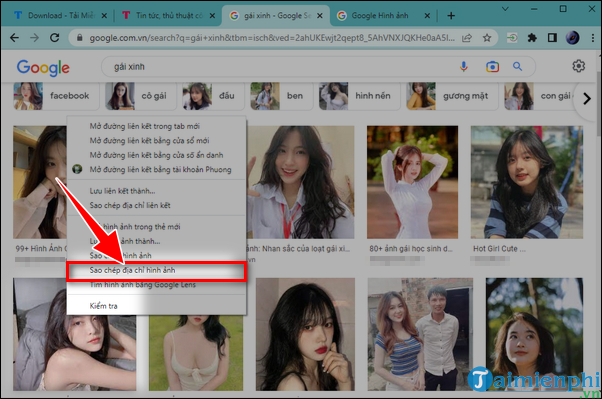
Task: Open the Hot Girl Cute result image
Action: pos(527,182)
